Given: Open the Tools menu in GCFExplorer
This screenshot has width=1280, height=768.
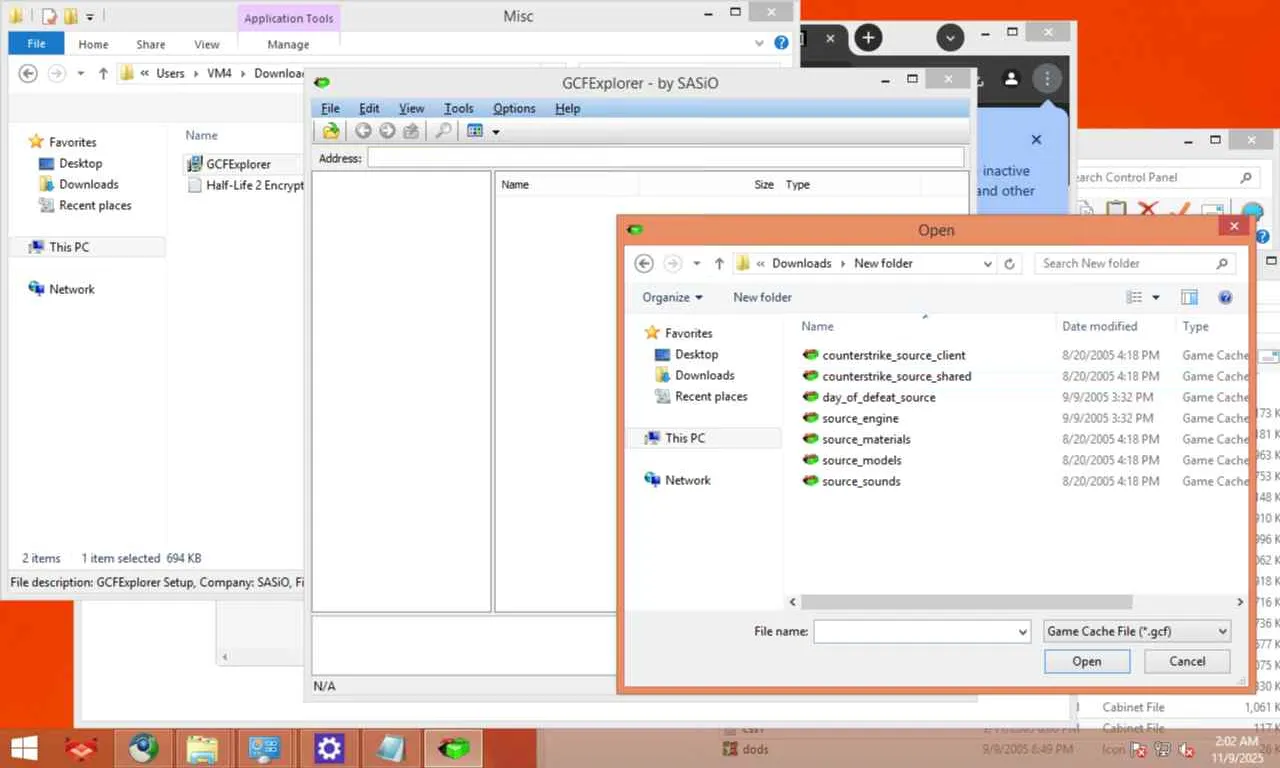Looking at the screenshot, I should [459, 108].
